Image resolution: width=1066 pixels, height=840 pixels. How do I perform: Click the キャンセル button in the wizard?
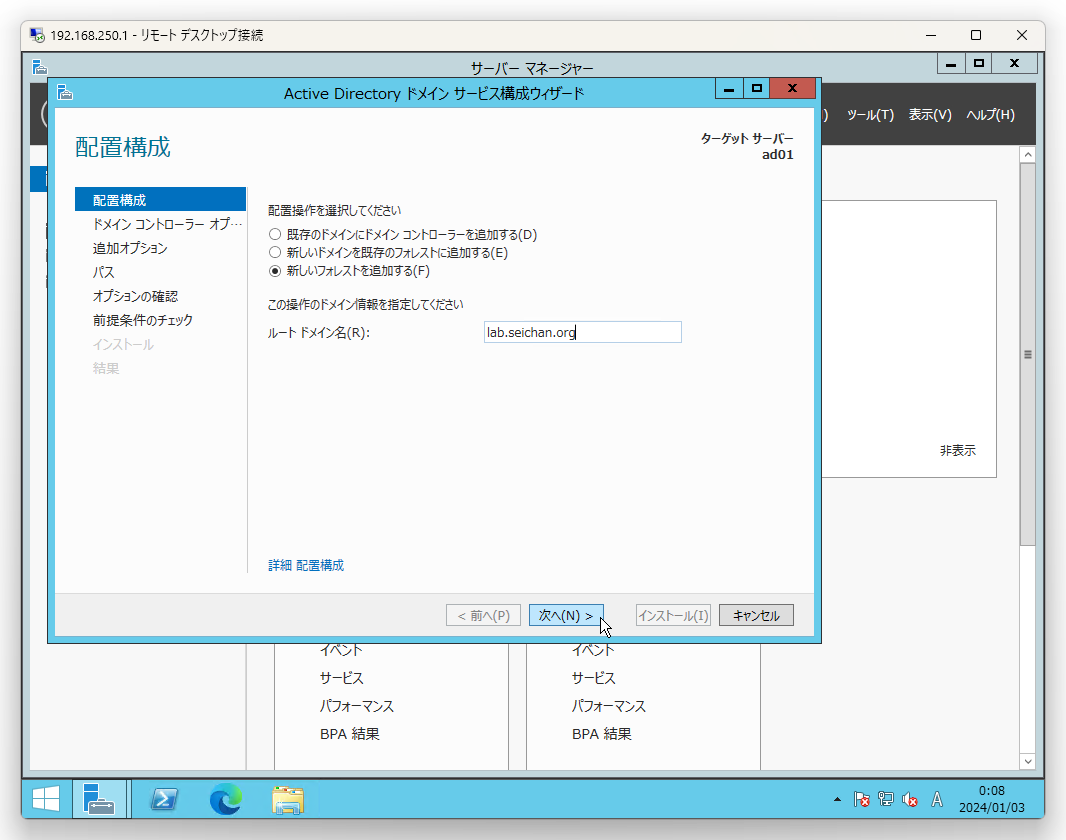tap(756, 616)
